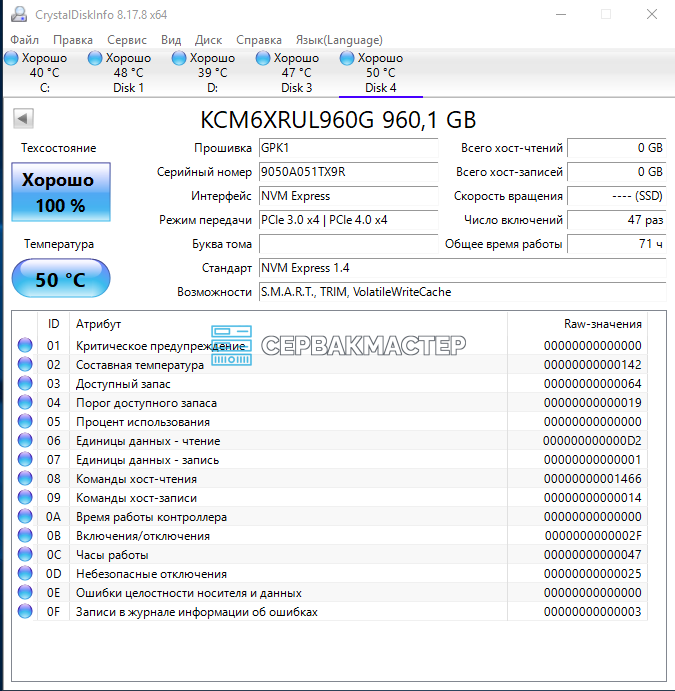Screen dimensions: 675x691
Task: Click the status icon for attribute 03
Action: tap(25, 383)
